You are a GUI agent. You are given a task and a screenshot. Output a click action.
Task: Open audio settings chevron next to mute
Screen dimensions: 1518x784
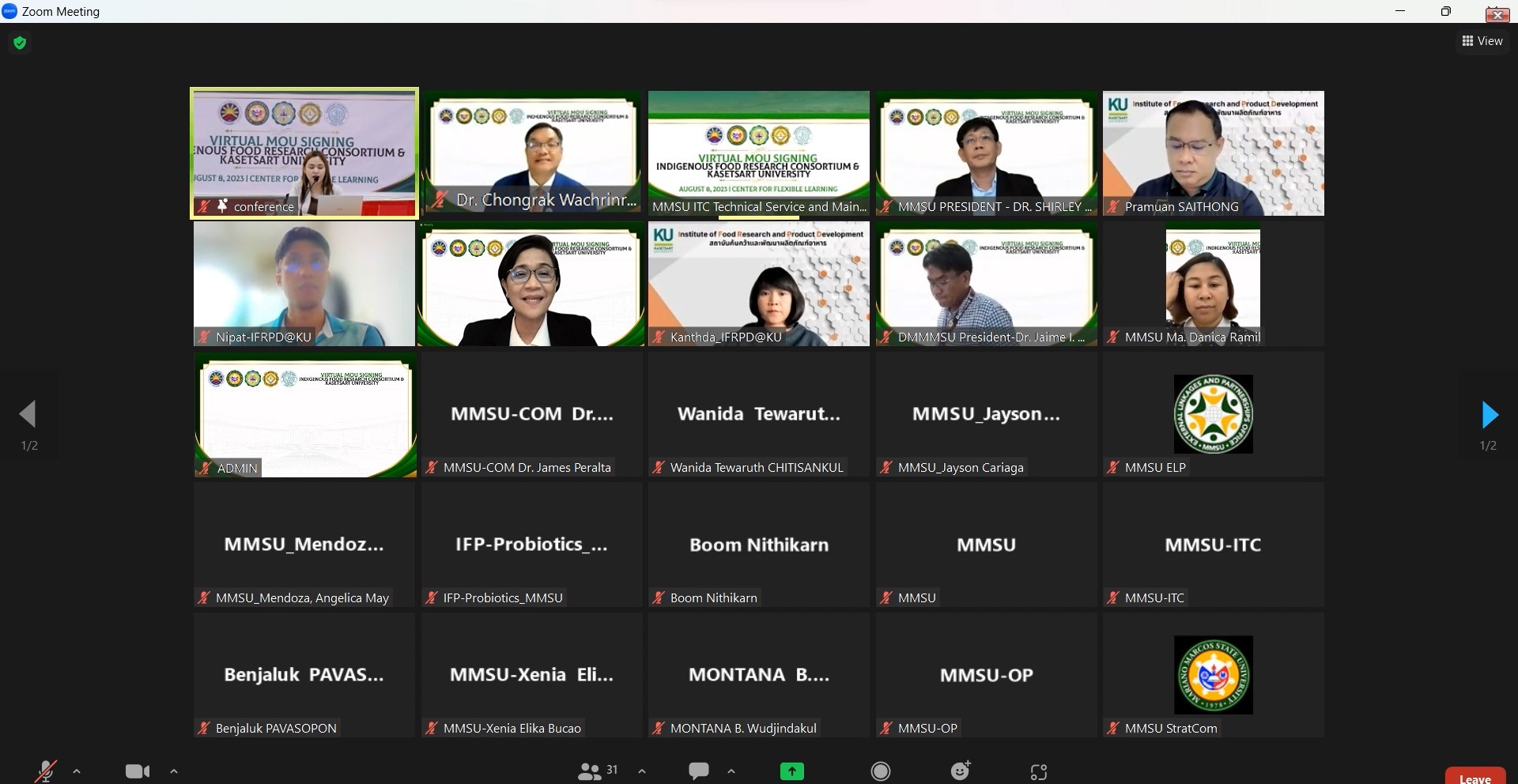click(x=76, y=771)
